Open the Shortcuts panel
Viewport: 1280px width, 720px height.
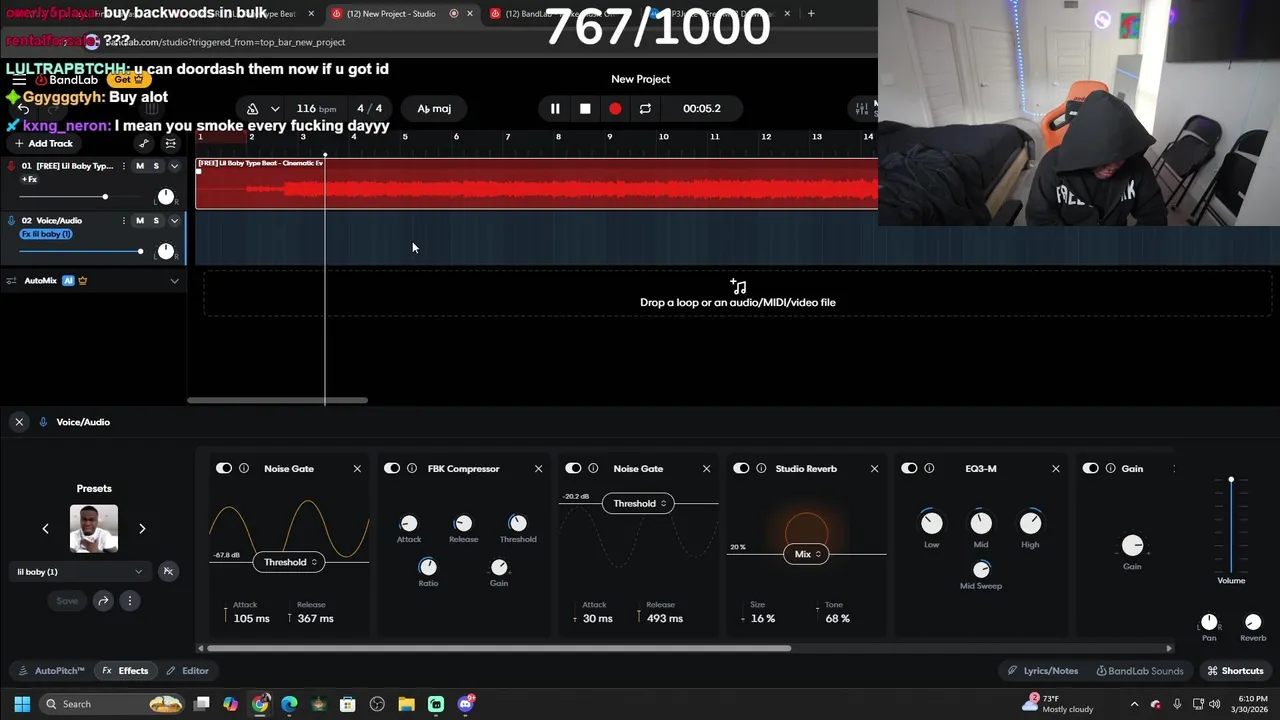tap(1235, 671)
